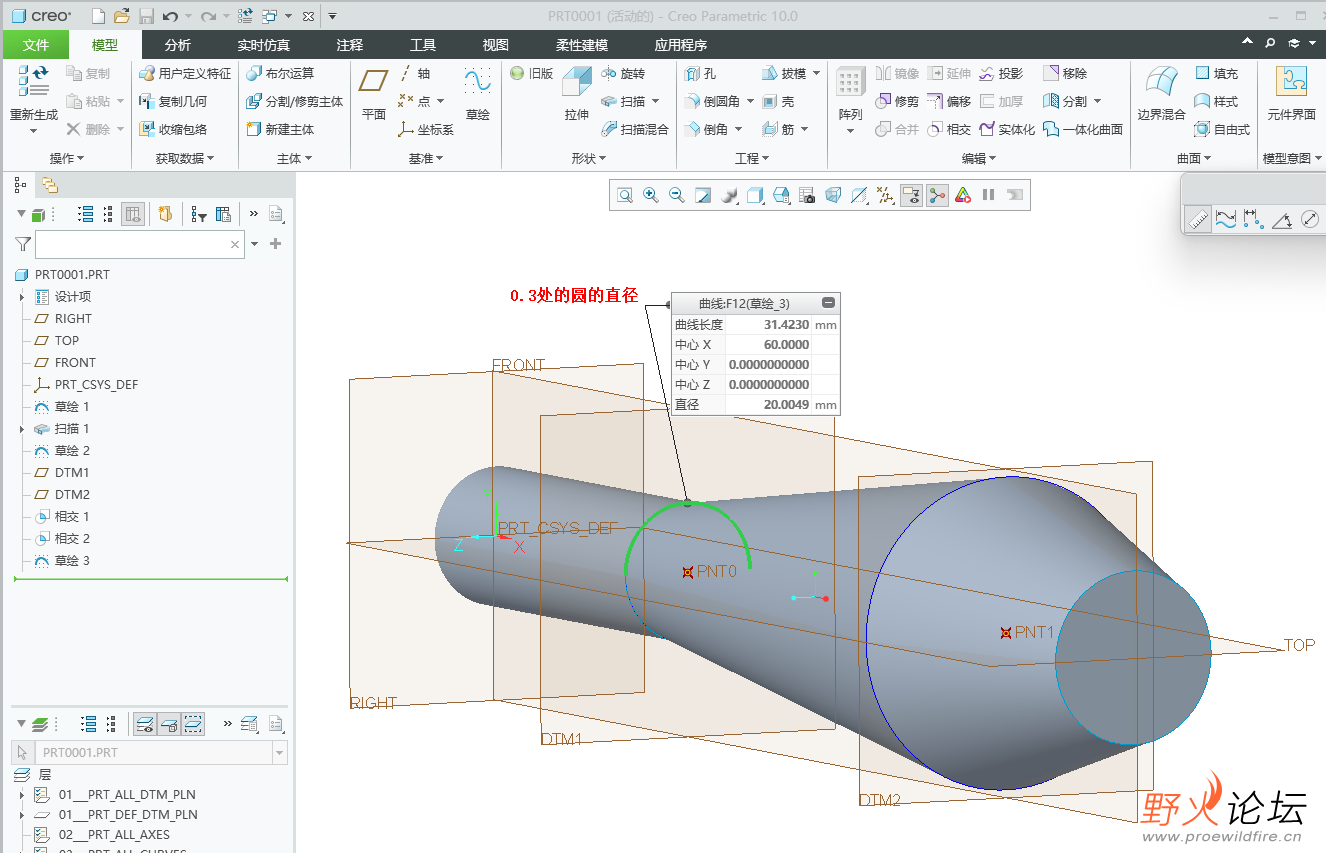Click the model tree search field

click(x=139, y=244)
